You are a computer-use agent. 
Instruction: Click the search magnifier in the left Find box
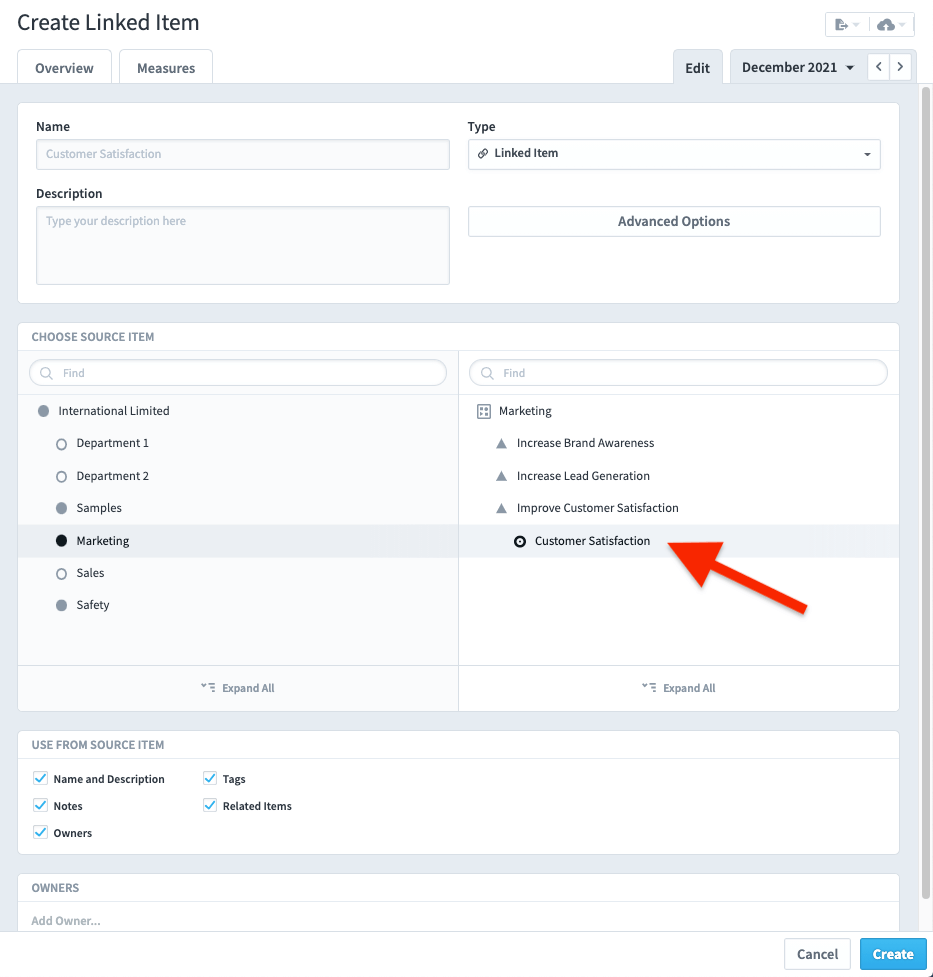click(x=46, y=372)
